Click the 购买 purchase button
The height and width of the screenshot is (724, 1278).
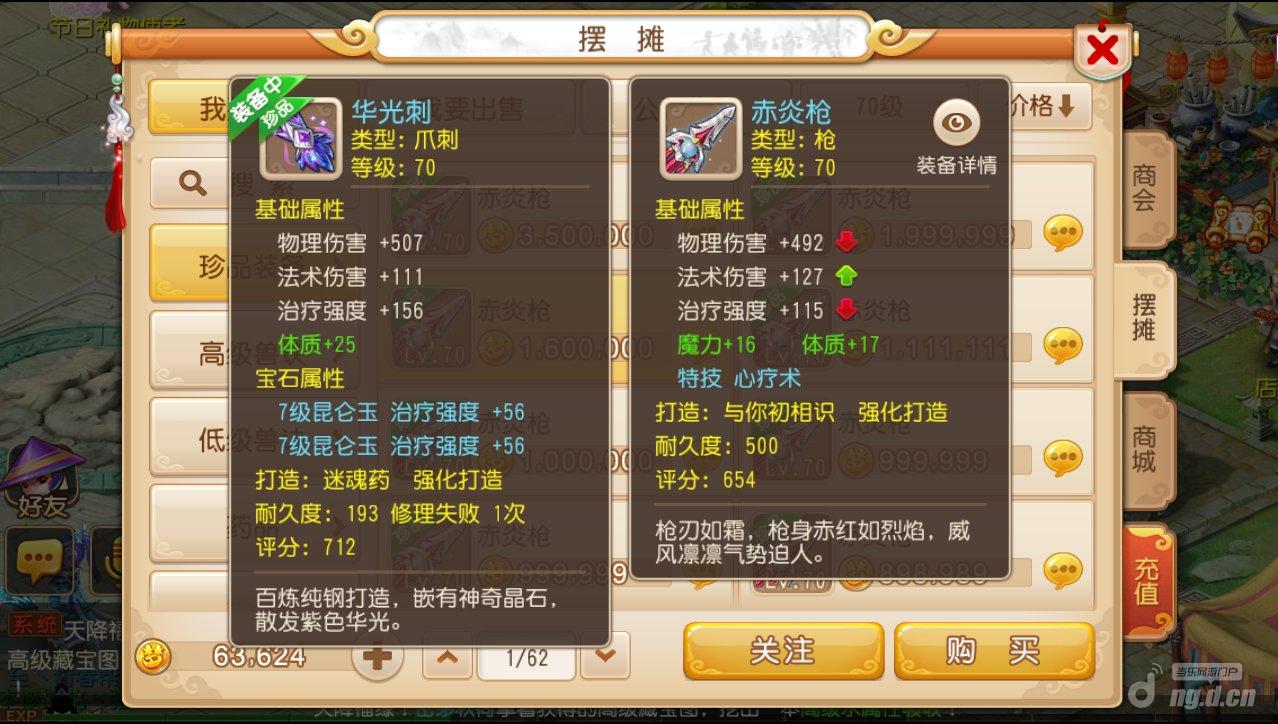point(994,651)
